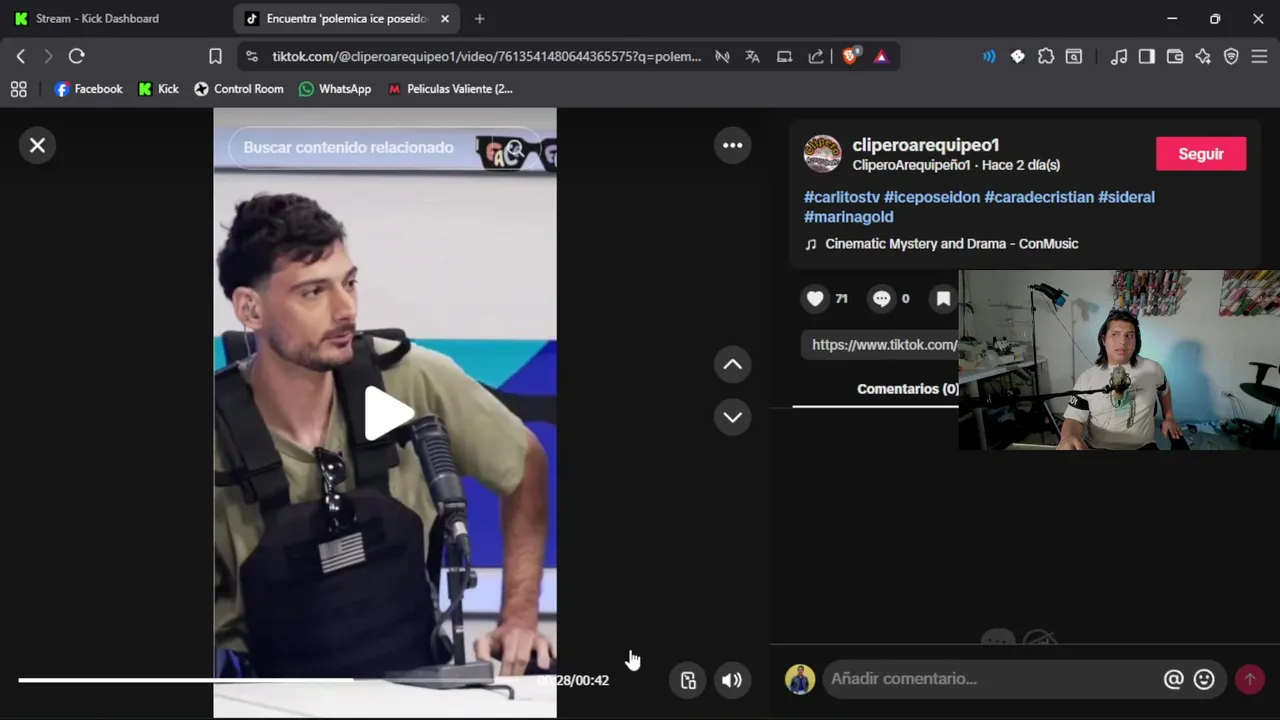Open hashtag #marinagold
Image resolution: width=1280 pixels, height=720 pixels.
pyautogui.click(x=849, y=217)
